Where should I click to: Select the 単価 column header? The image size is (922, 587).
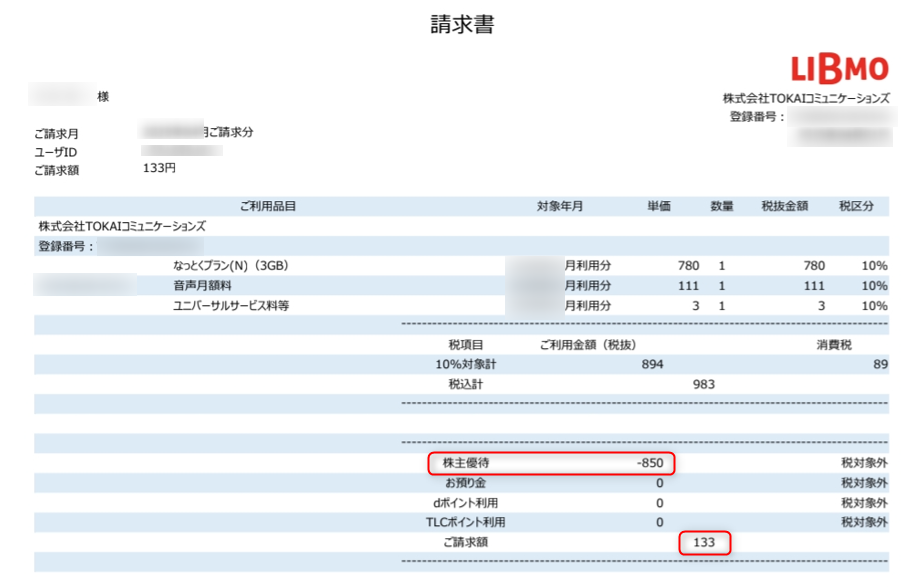659,206
